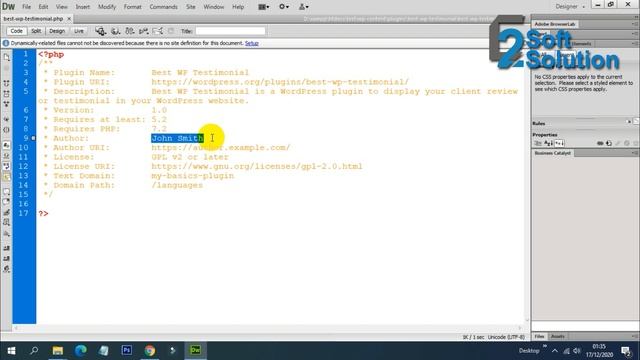Open the Layout dropdown in menu bar
This screenshot has width=640, height=360.
[x=264, y=7]
